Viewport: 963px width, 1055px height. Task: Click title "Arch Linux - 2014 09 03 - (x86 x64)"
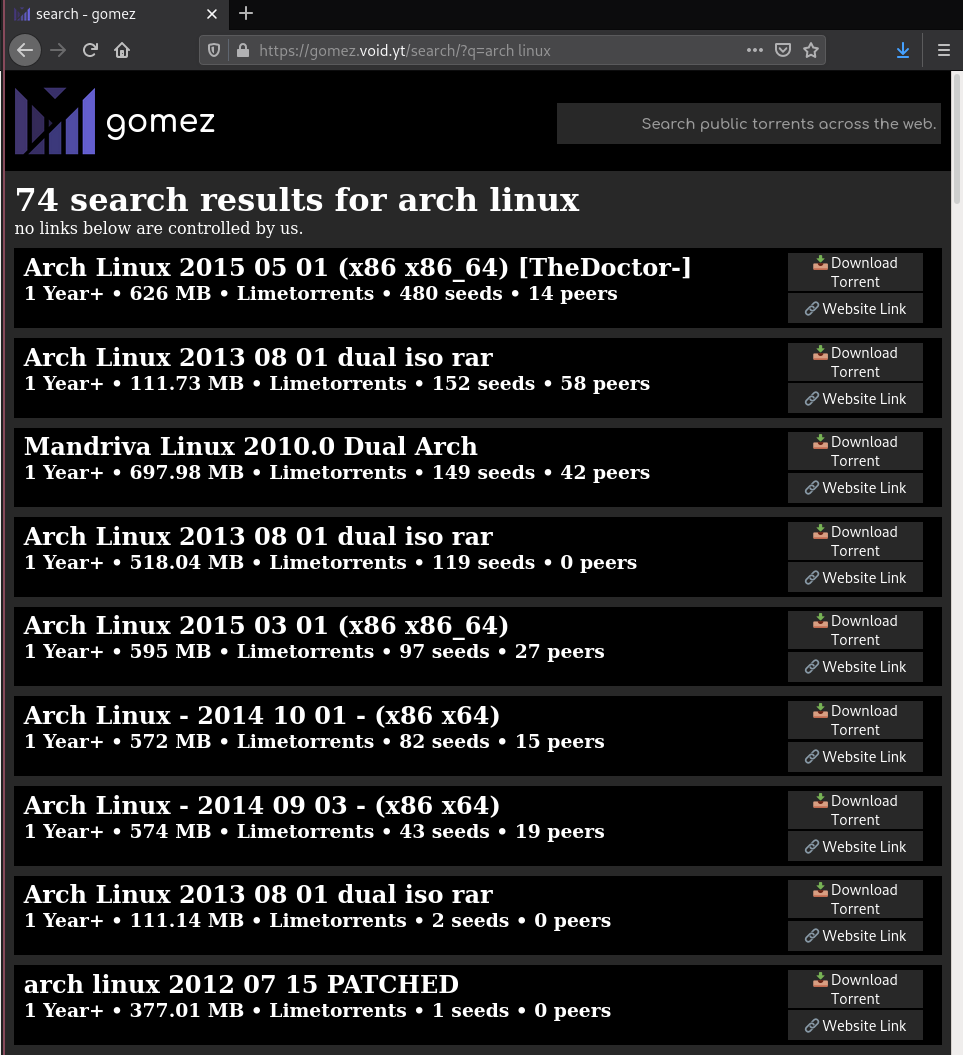[x=262, y=805]
